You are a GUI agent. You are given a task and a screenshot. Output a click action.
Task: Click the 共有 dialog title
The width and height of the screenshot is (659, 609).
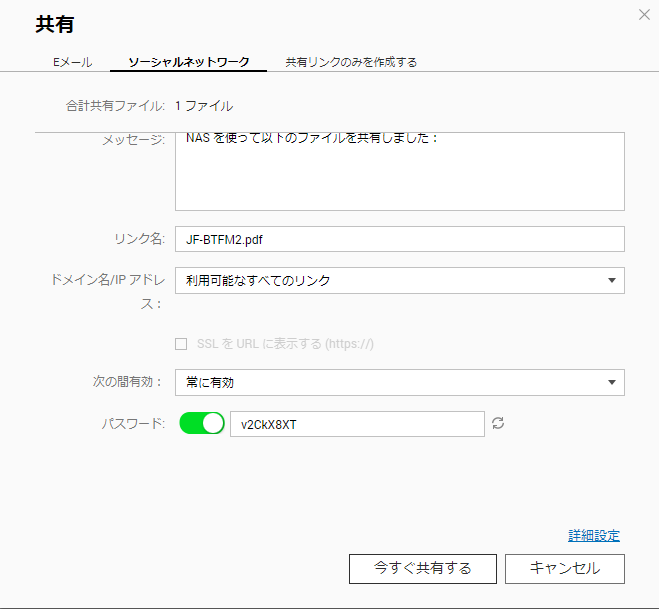click(55, 24)
